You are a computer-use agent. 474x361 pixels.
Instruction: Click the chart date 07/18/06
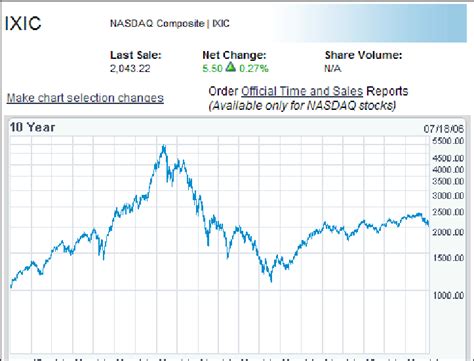click(444, 129)
